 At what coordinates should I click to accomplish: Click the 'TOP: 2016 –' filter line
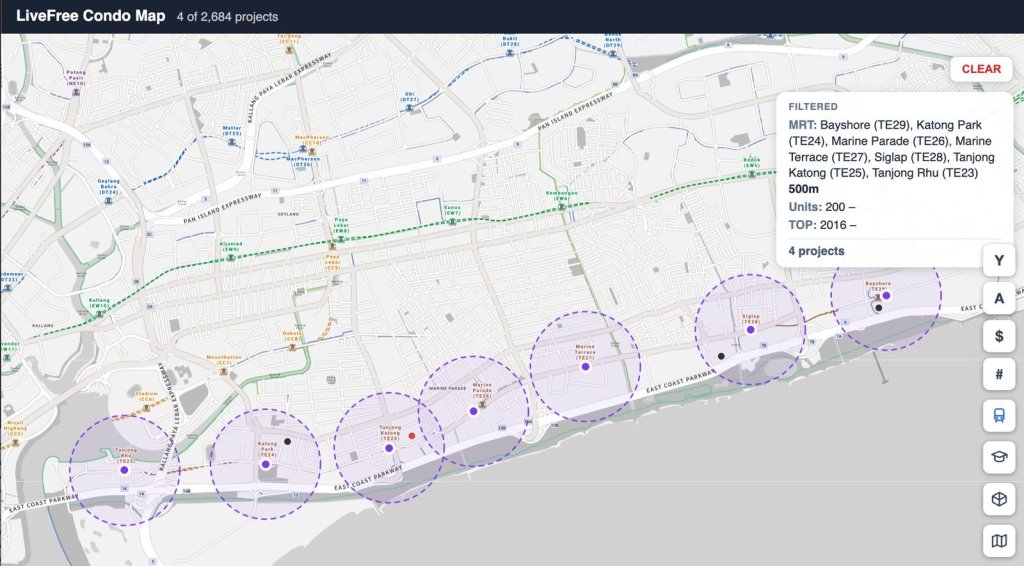(x=822, y=225)
